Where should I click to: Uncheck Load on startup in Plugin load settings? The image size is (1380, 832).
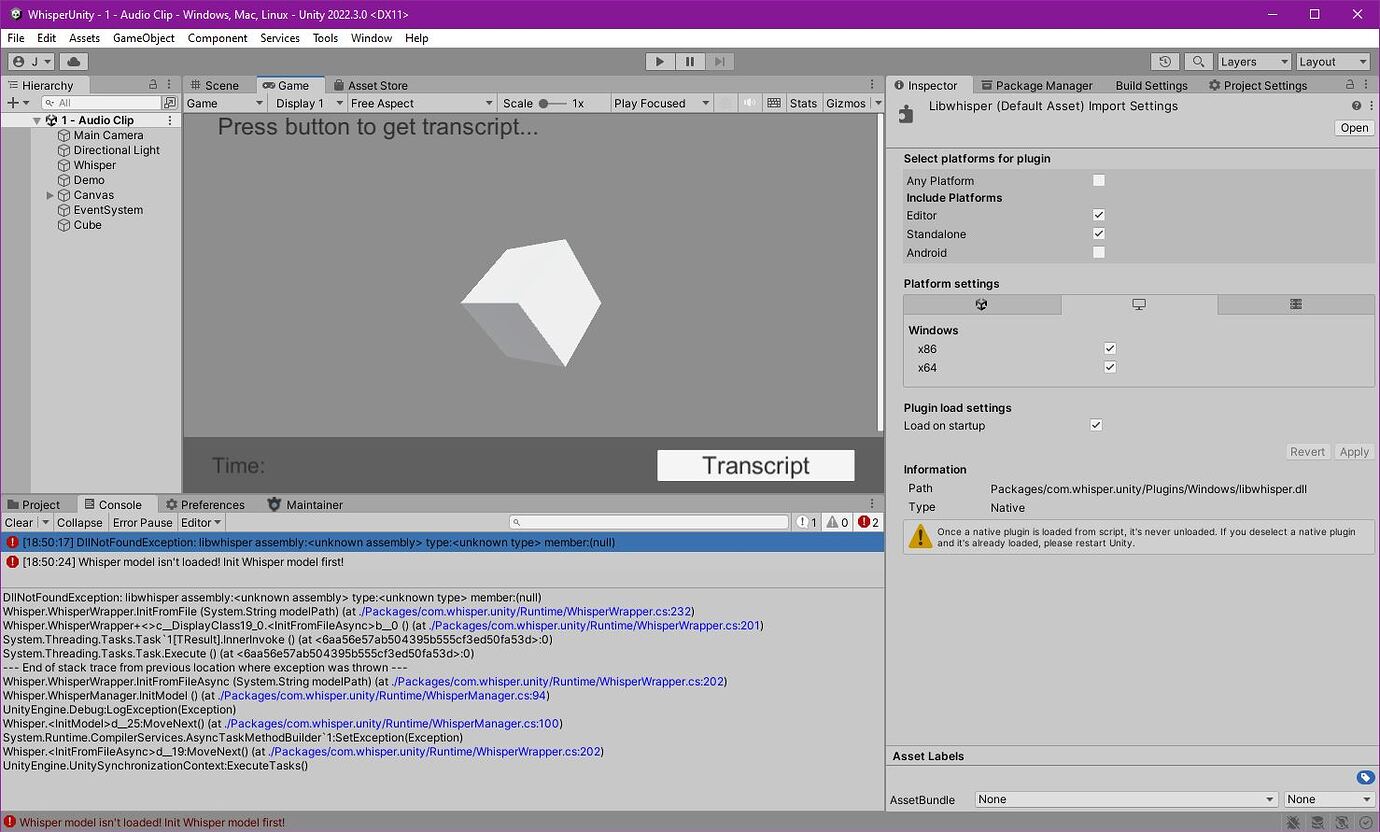point(1095,425)
